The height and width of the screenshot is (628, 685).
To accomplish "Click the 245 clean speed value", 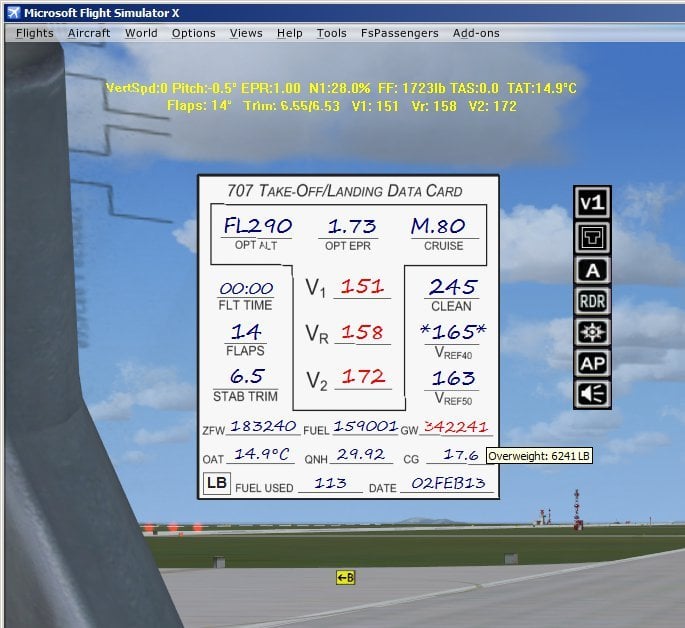I will pyautogui.click(x=452, y=287).
